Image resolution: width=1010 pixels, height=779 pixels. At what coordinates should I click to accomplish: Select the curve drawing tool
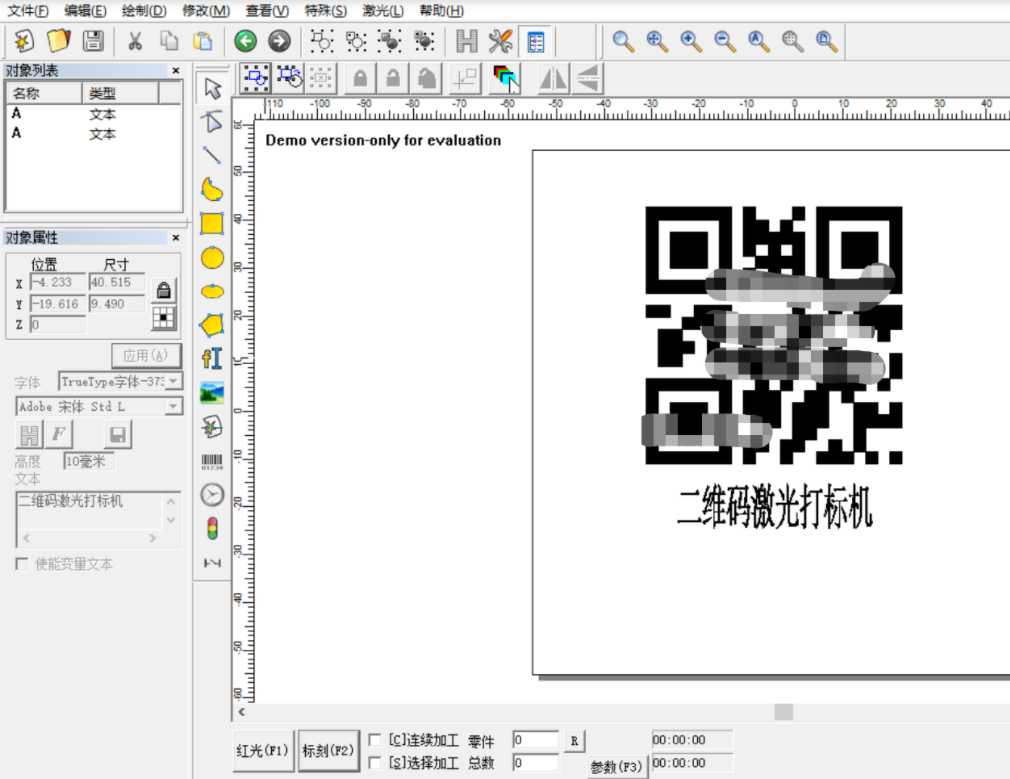tap(212, 189)
